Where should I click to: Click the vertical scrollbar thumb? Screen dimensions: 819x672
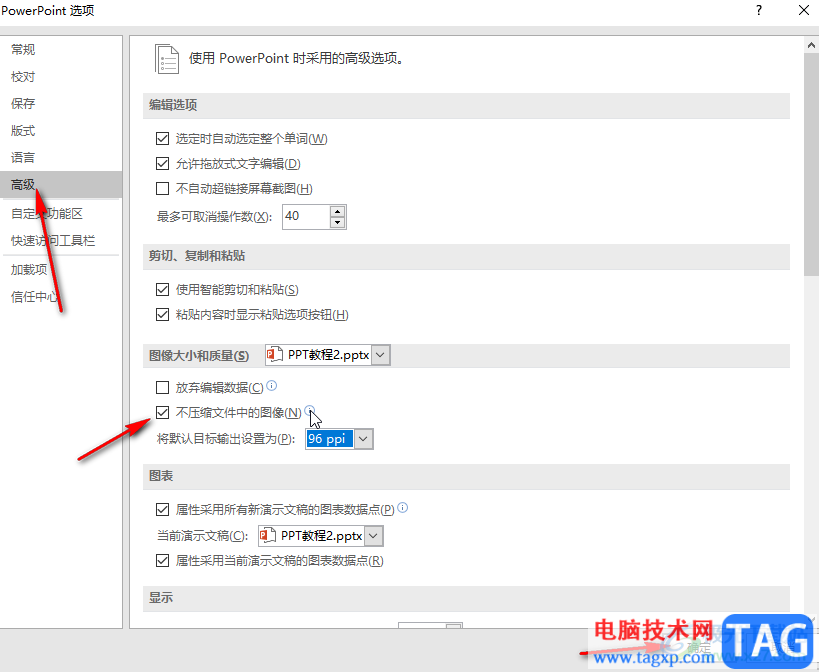811,163
